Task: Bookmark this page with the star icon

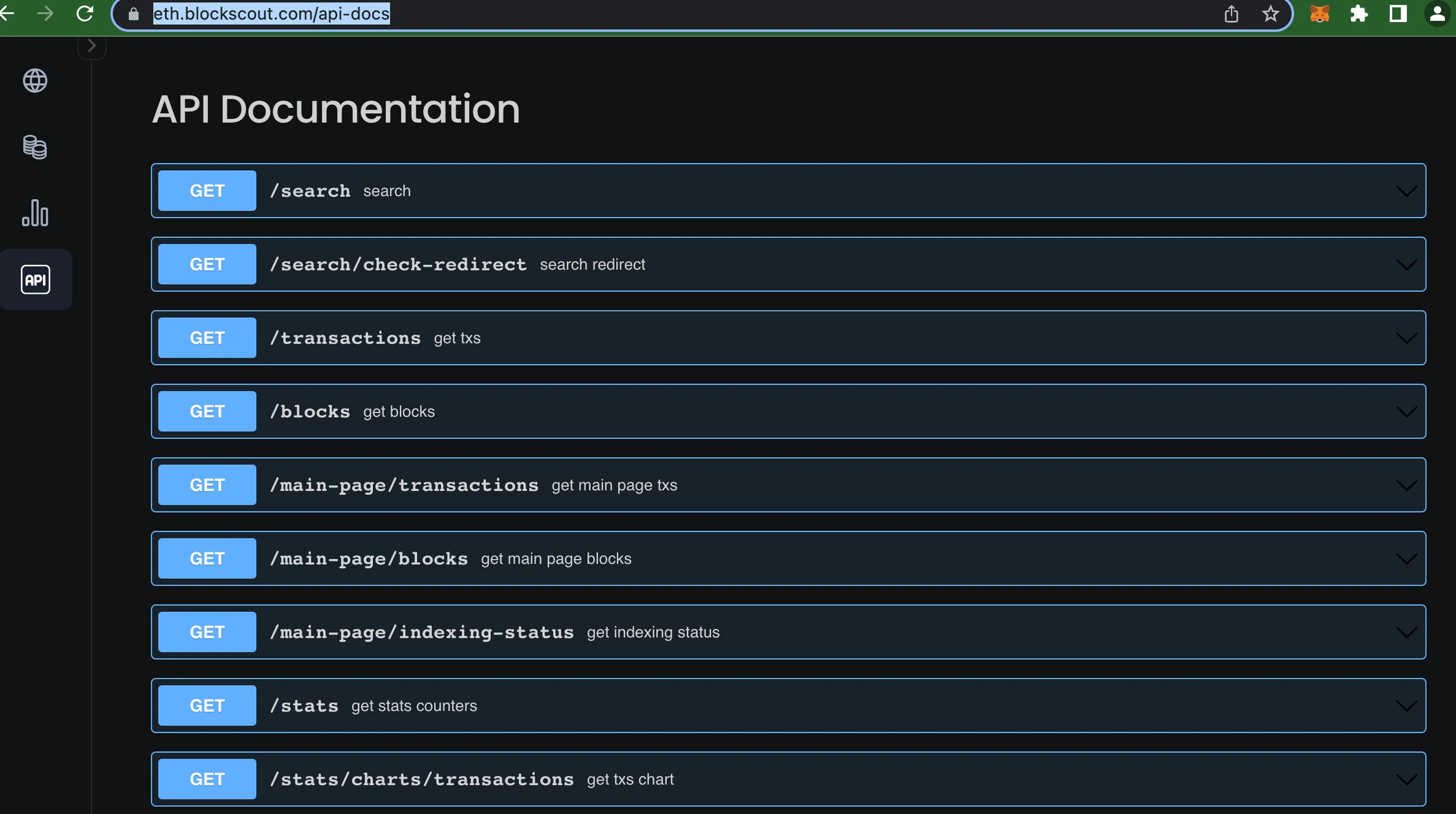Action: coord(1270,14)
